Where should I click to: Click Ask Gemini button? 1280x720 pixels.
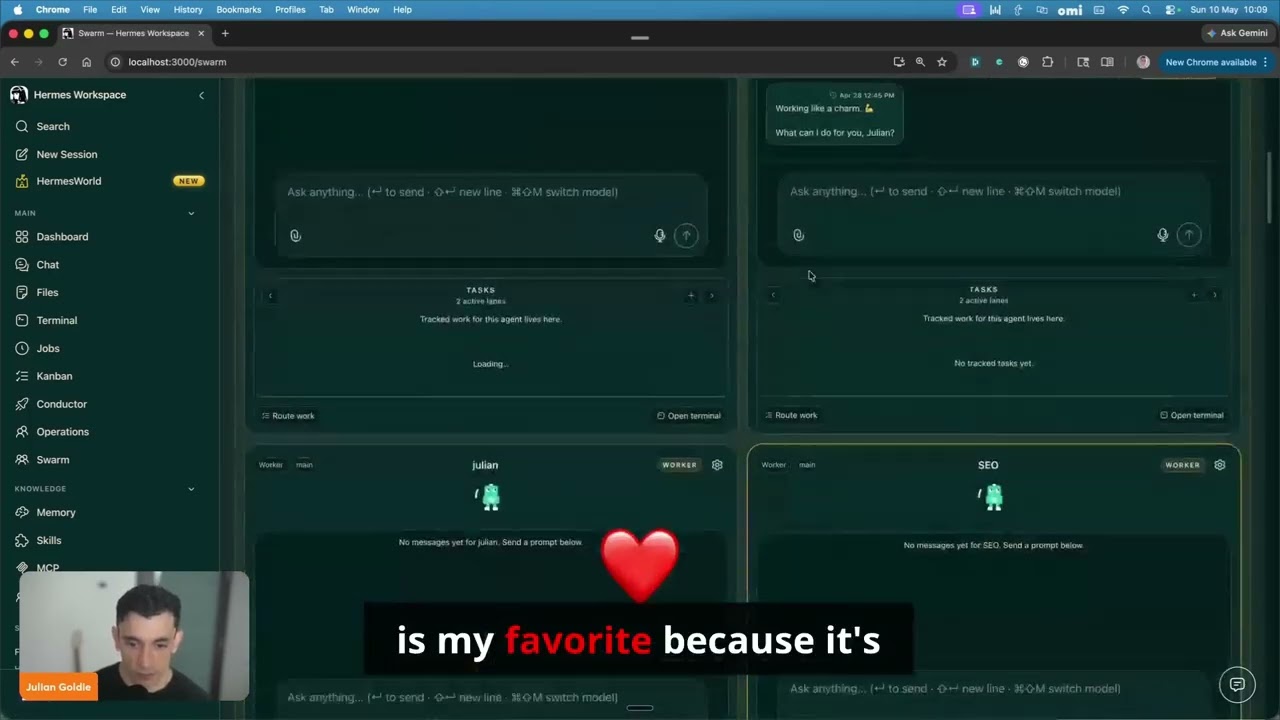[1237, 33]
